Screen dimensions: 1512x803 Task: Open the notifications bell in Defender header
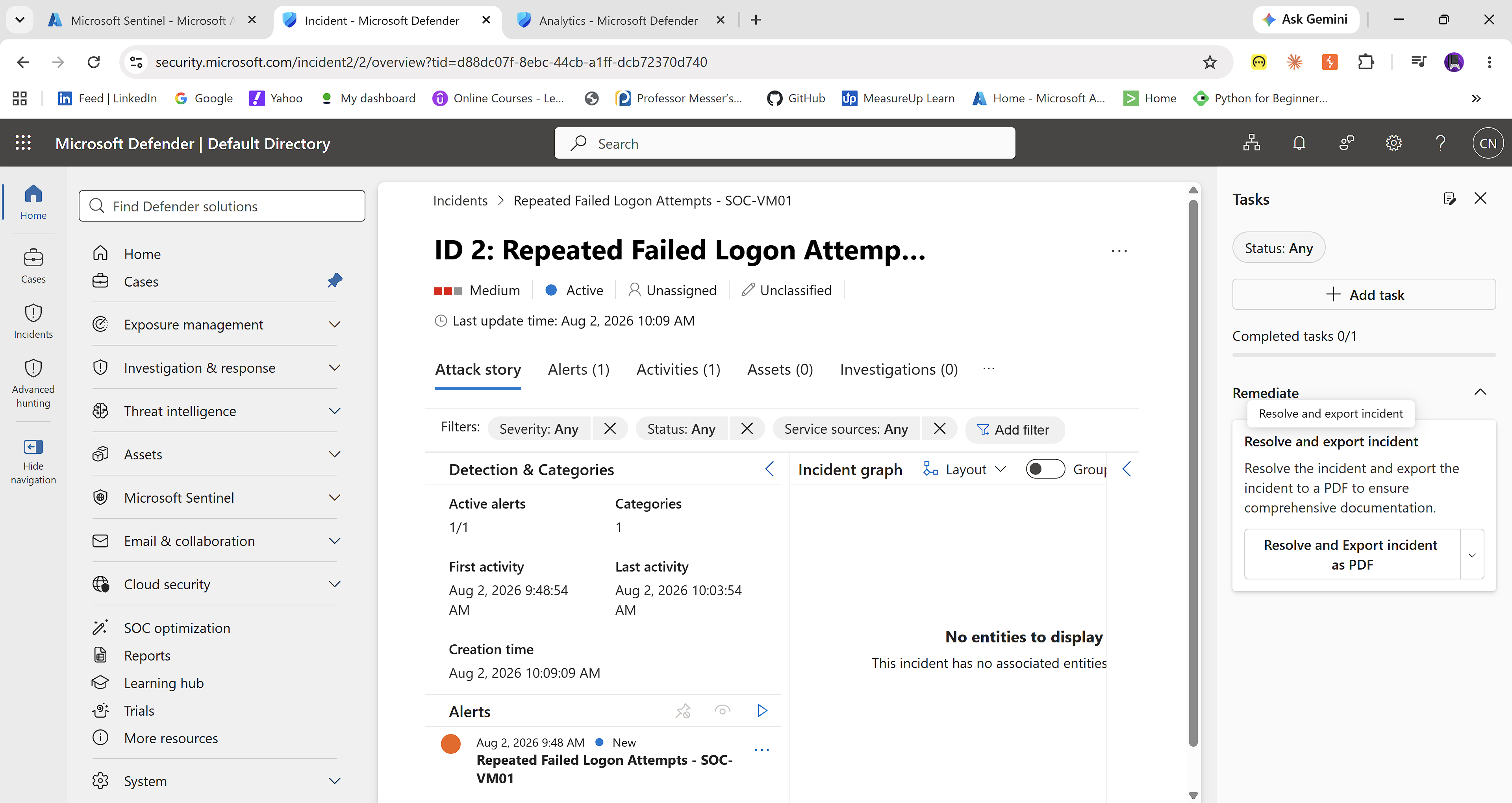click(x=1299, y=142)
